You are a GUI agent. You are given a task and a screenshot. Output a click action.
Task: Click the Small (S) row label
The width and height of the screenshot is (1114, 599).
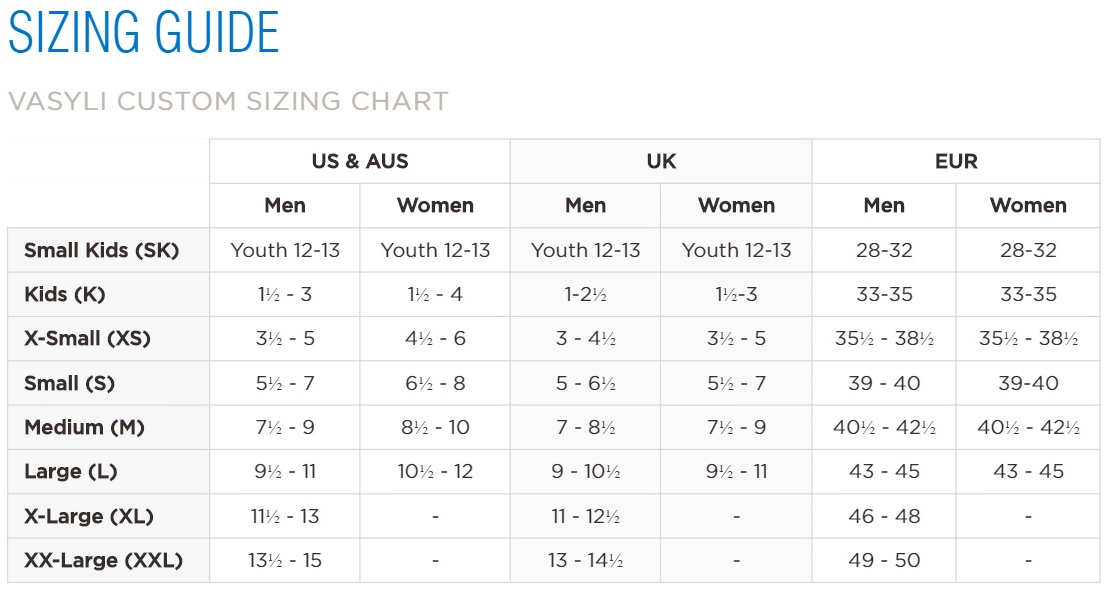click(70, 383)
